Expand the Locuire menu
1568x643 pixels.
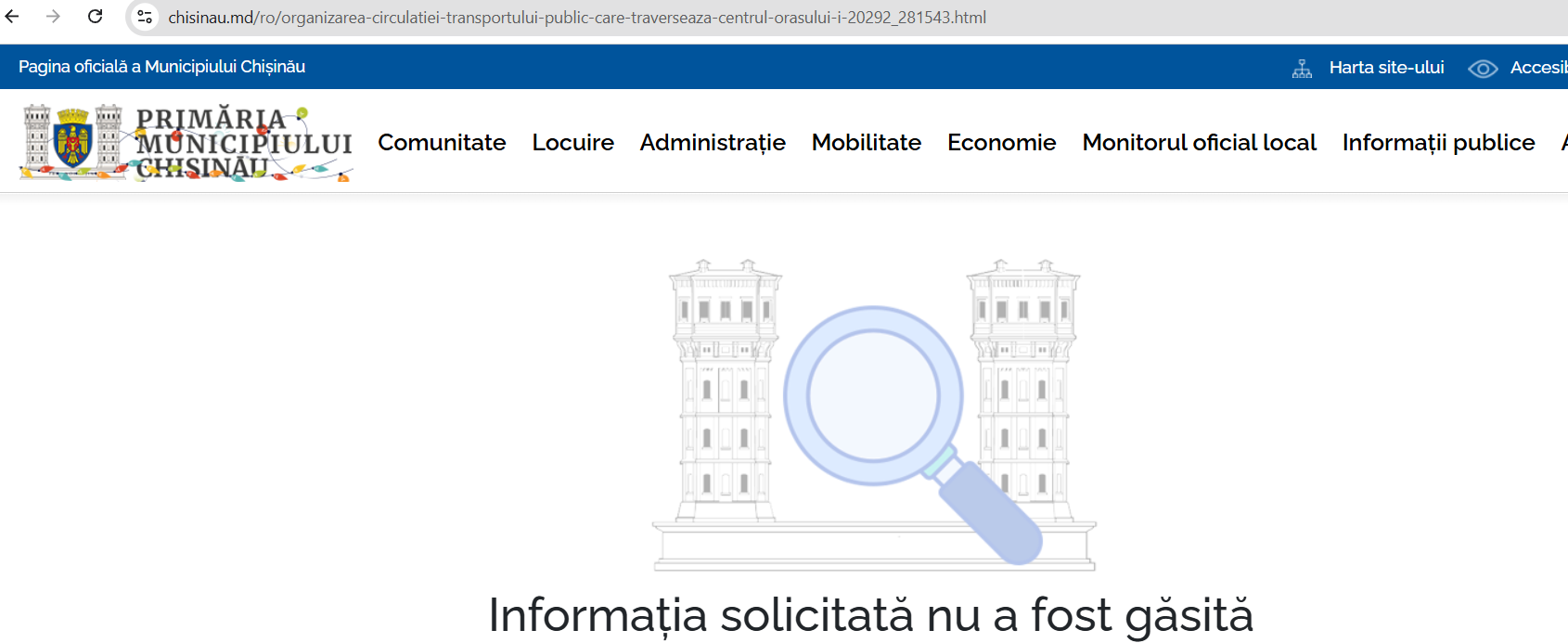pyautogui.click(x=572, y=142)
